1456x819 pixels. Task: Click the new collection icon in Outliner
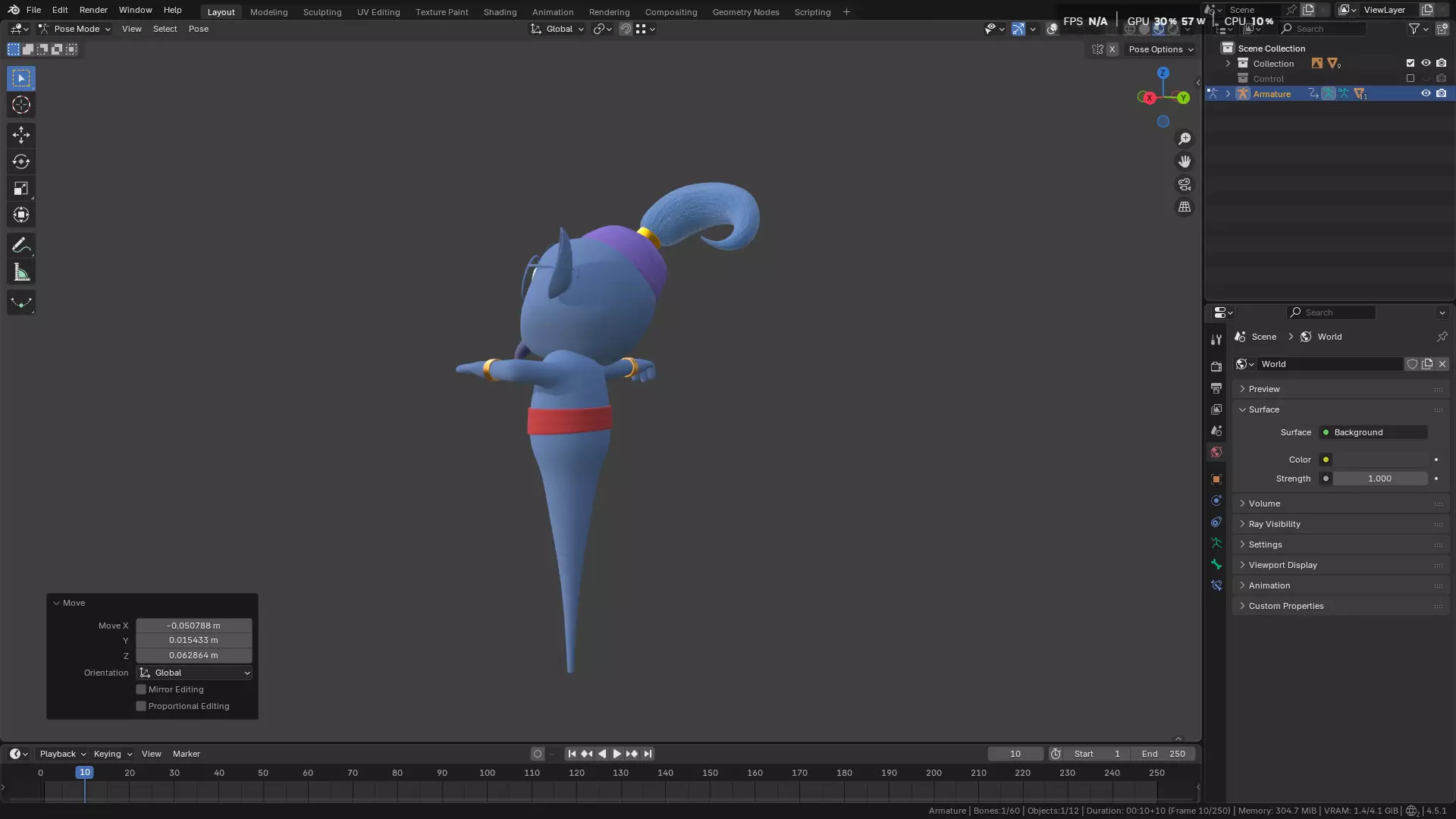[x=1442, y=29]
